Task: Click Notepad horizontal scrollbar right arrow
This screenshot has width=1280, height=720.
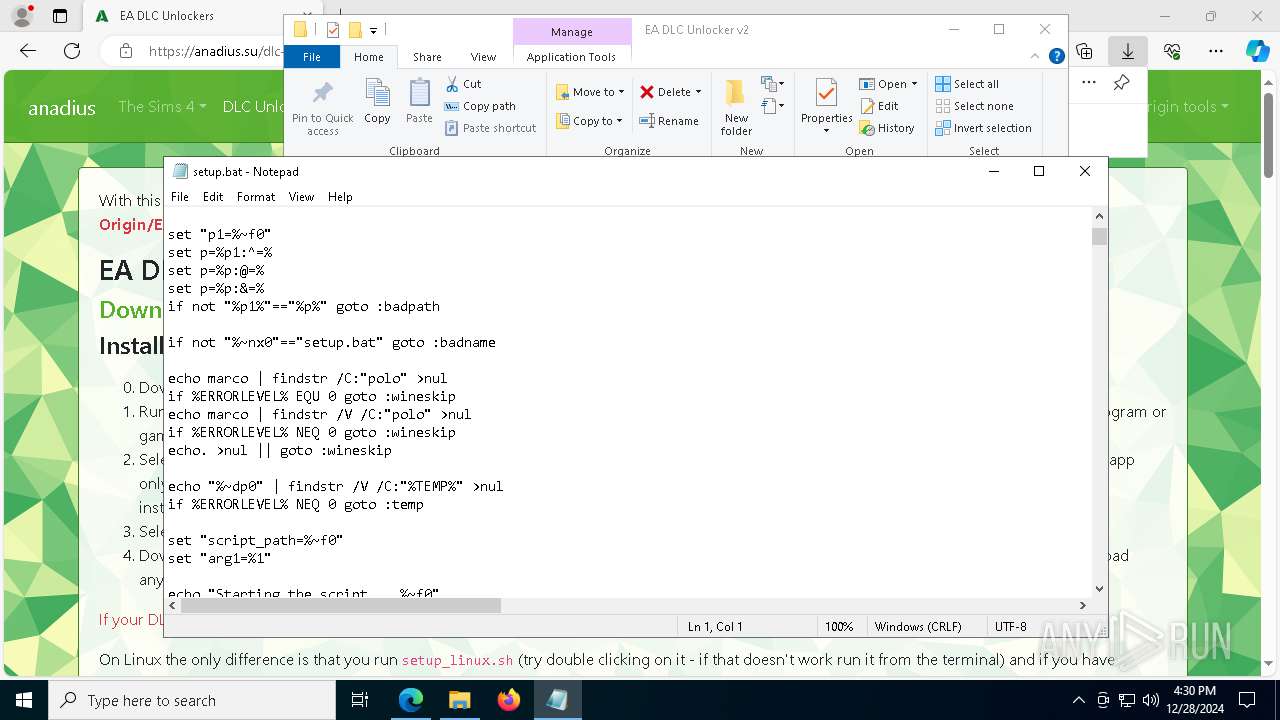Action: (1082, 605)
